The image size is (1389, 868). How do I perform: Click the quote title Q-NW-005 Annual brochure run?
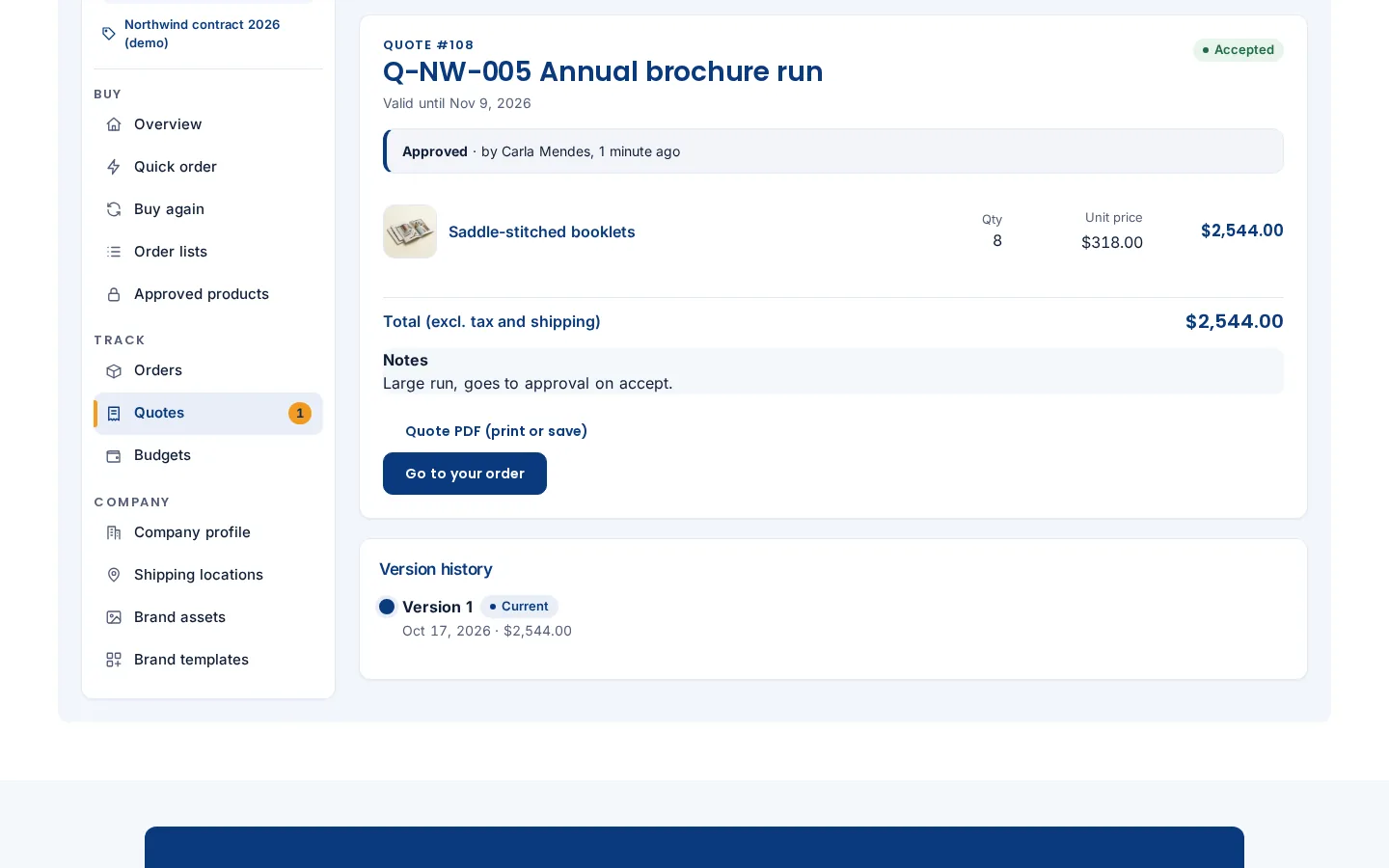point(603,71)
